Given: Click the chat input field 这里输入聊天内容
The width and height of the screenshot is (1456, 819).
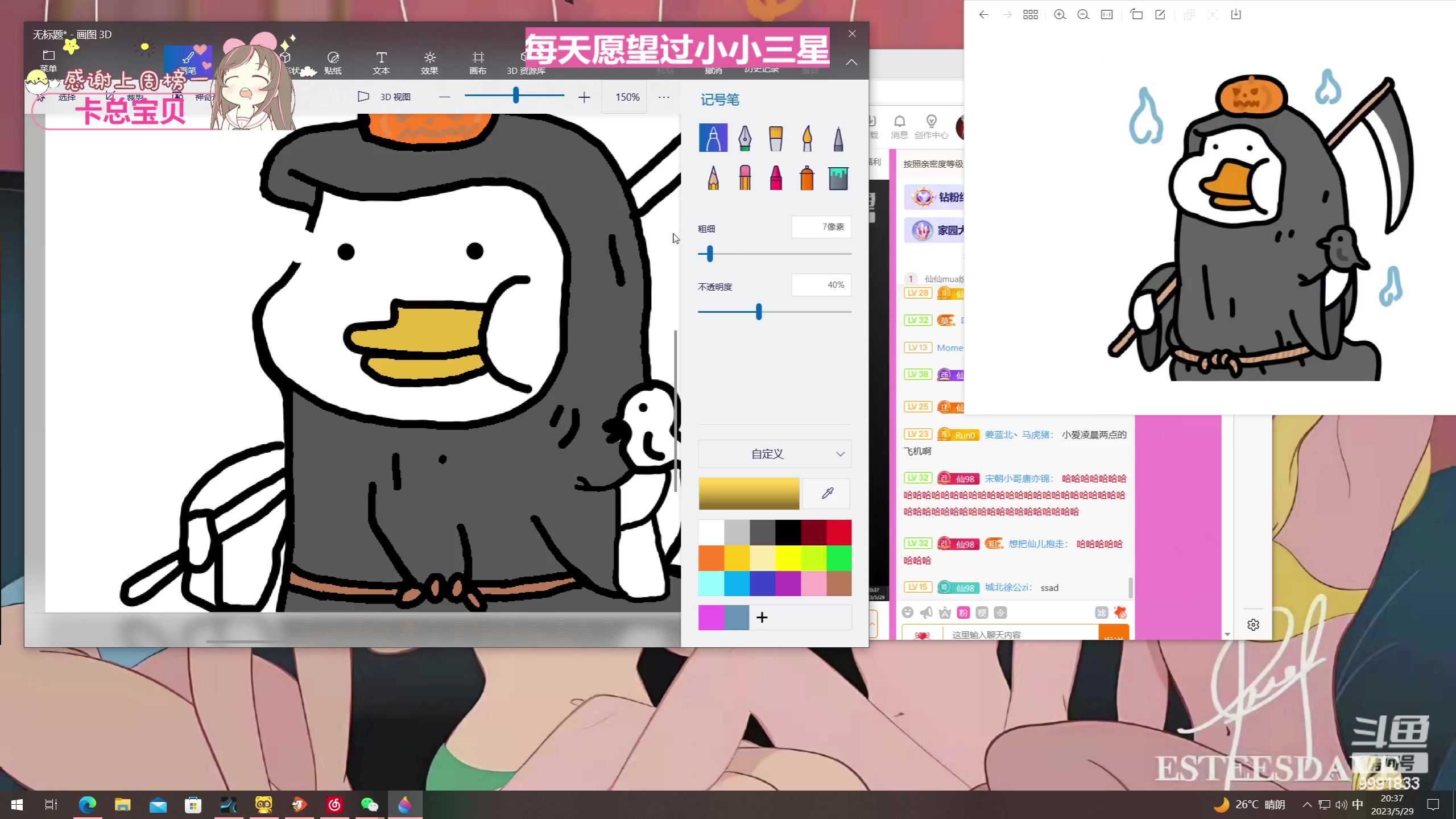Looking at the screenshot, I should pos(1020,634).
